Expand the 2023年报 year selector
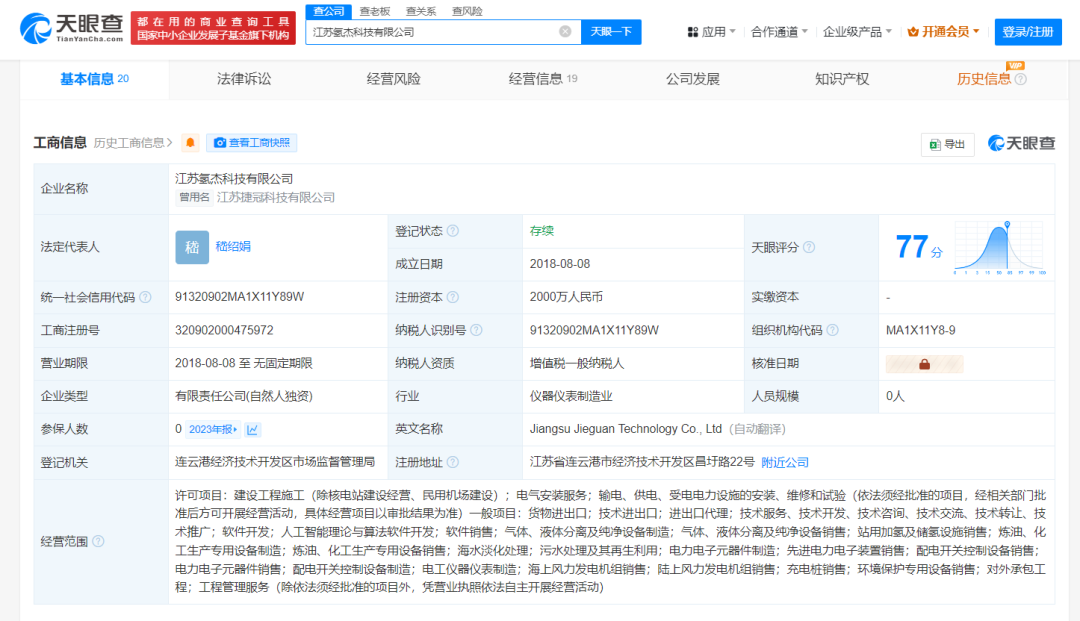1080x621 pixels. [213, 430]
